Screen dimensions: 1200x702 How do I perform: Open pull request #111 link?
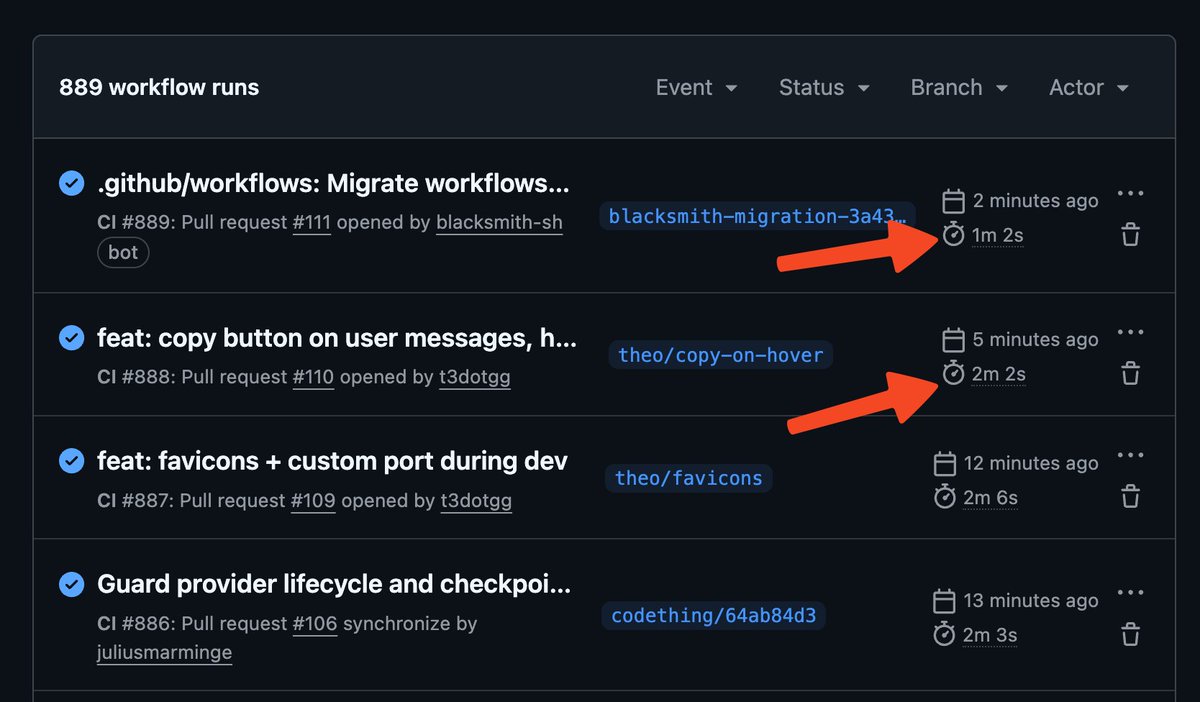pyautogui.click(x=312, y=222)
